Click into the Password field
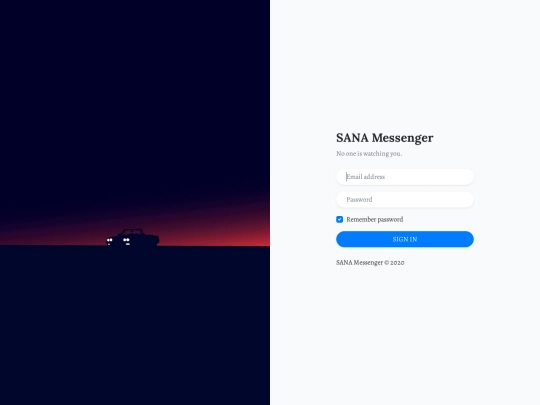 tap(405, 199)
